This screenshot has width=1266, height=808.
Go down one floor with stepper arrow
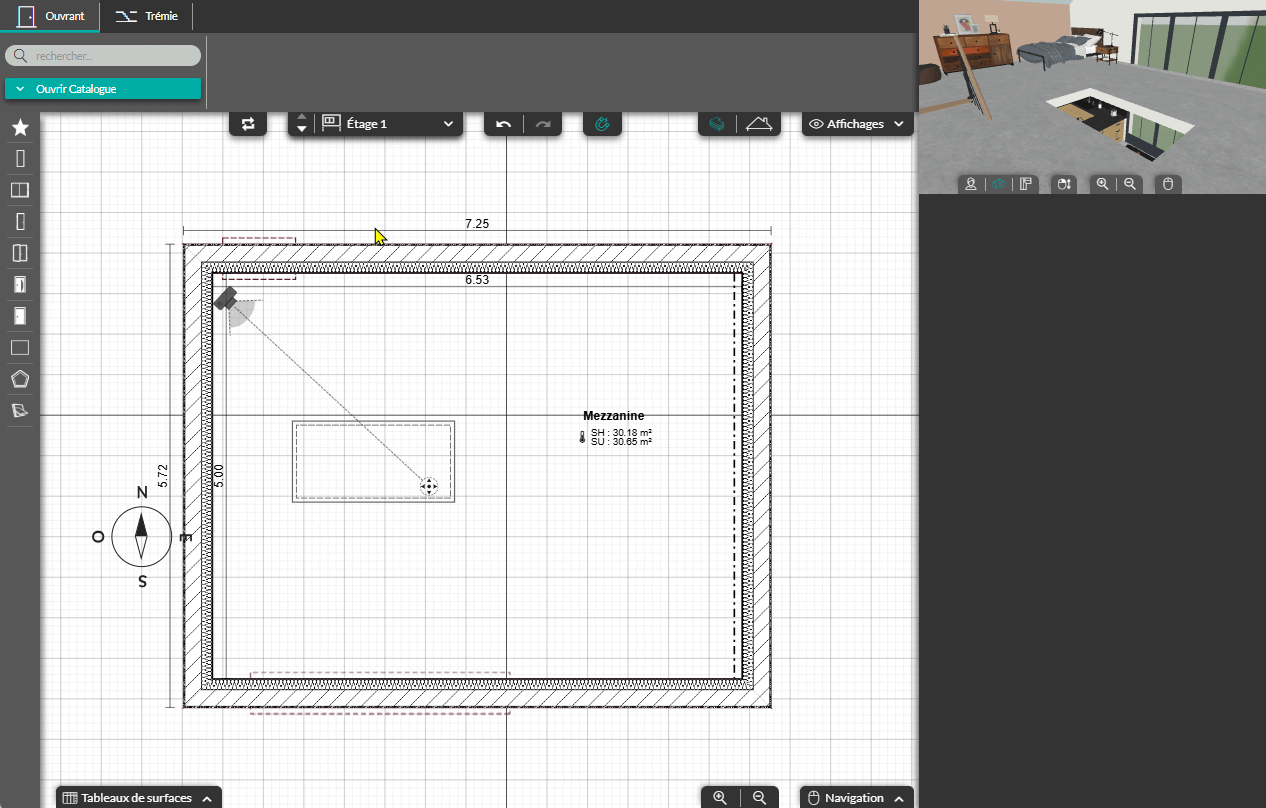[x=302, y=130]
